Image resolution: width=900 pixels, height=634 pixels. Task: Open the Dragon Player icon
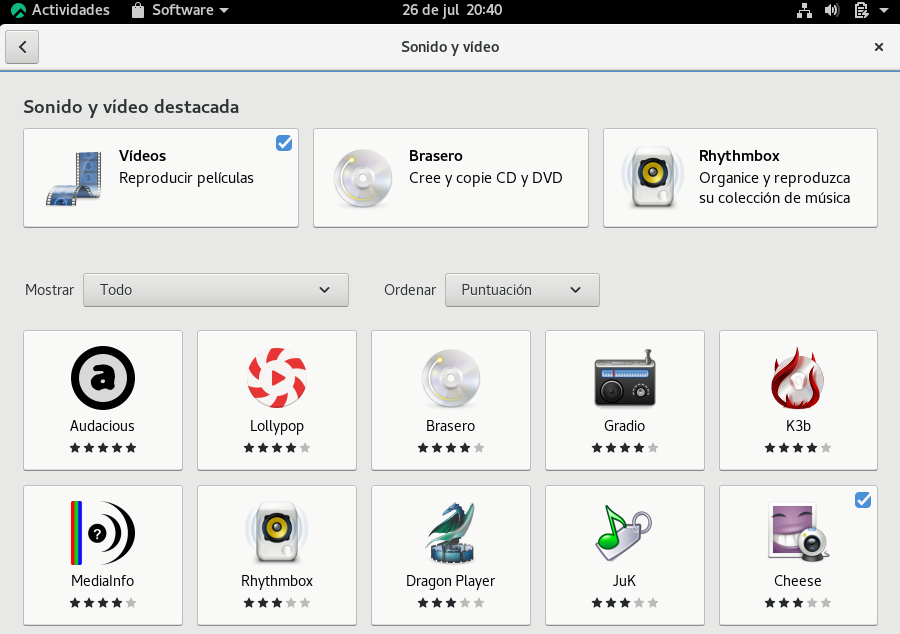click(x=451, y=532)
